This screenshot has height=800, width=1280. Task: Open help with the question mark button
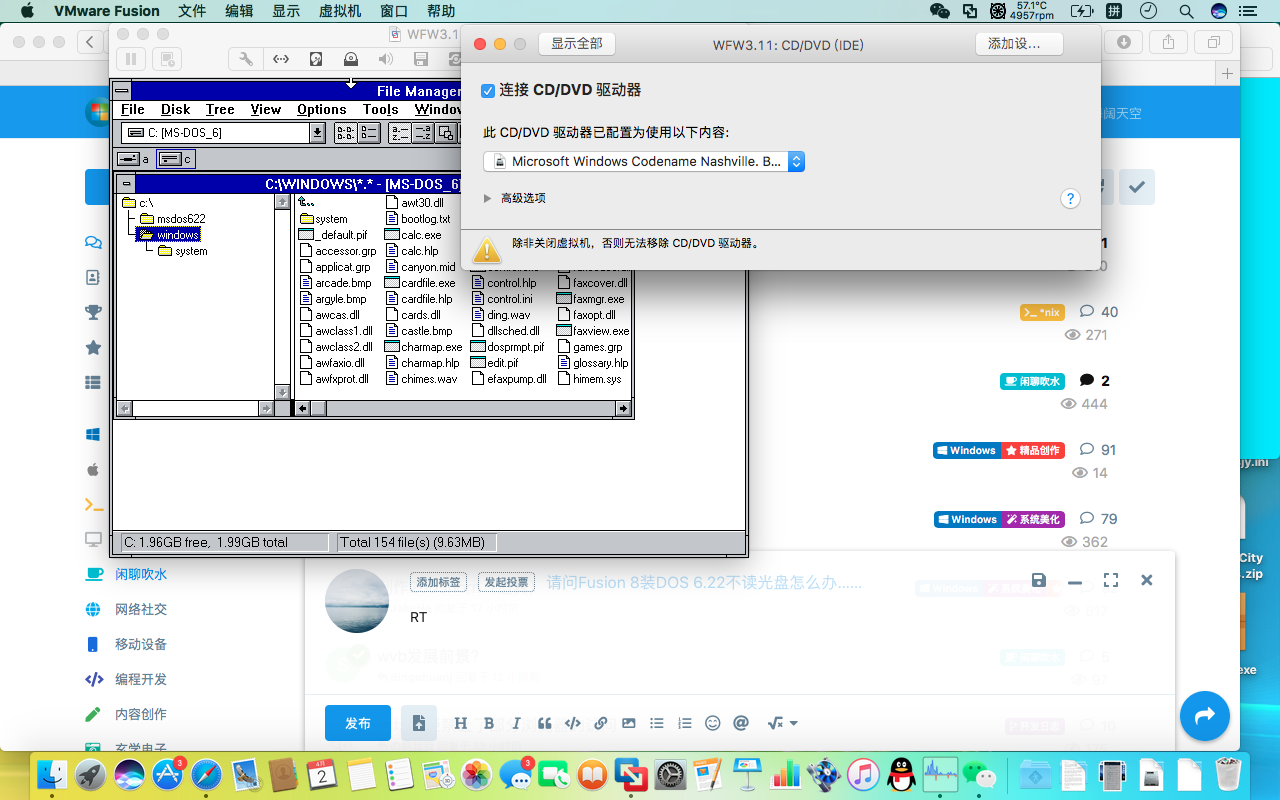pos(1070,198)
